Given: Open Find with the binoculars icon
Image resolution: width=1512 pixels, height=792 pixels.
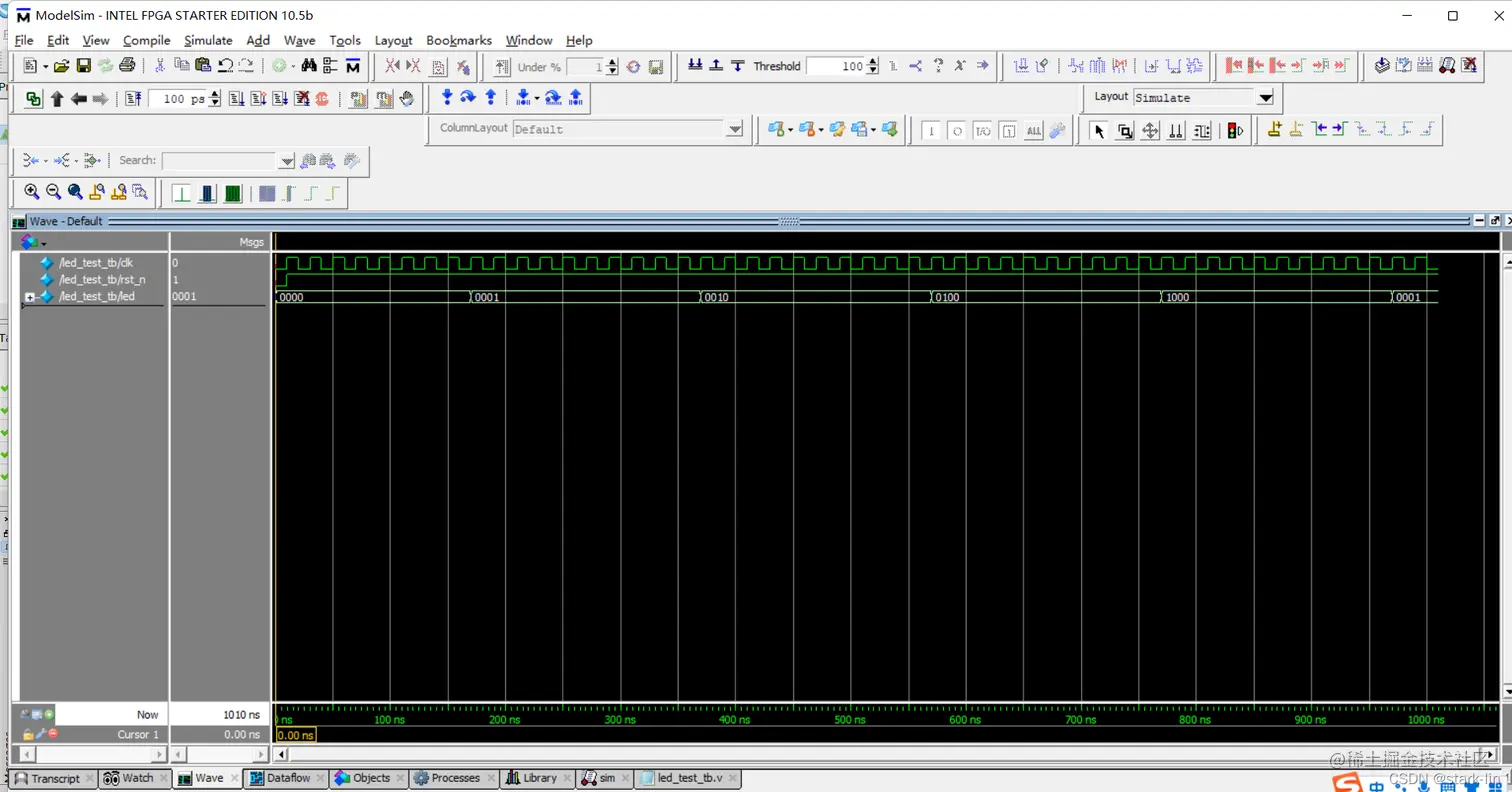Looking at the screenshot, I should click(309, 66).
